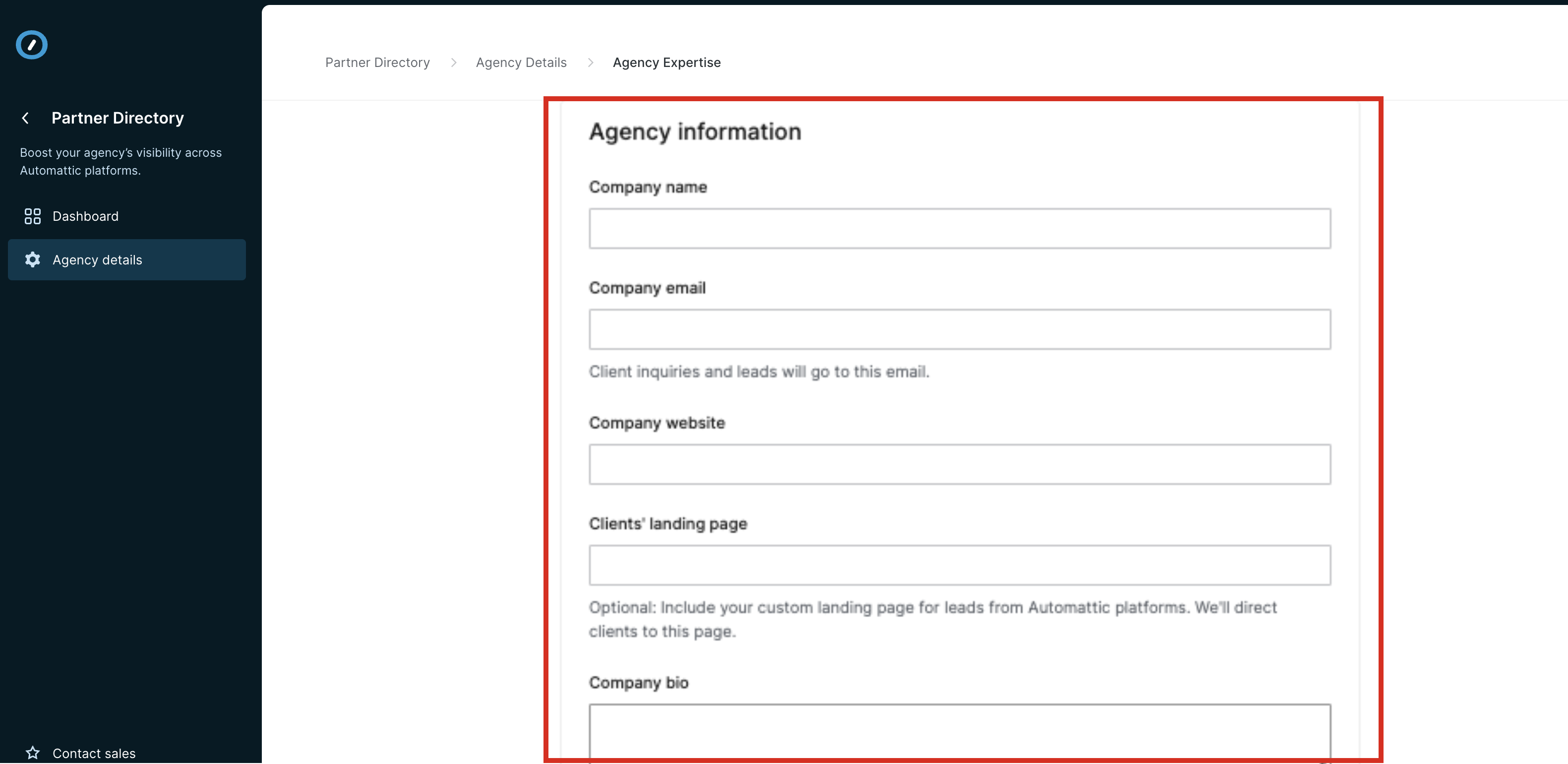This screenshot has height=764, width=1568.
Task: Click into the Company email field
Action: [960, 329]
